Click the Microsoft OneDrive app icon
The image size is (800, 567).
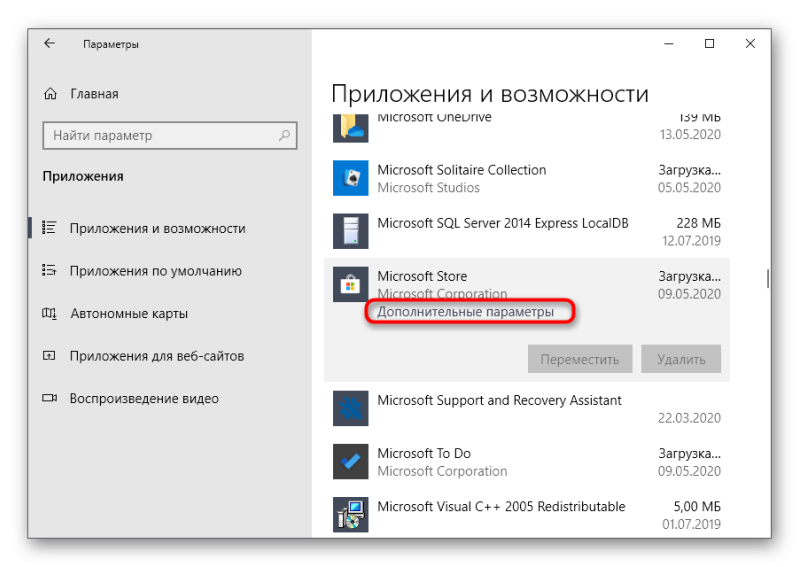(351, 128)
